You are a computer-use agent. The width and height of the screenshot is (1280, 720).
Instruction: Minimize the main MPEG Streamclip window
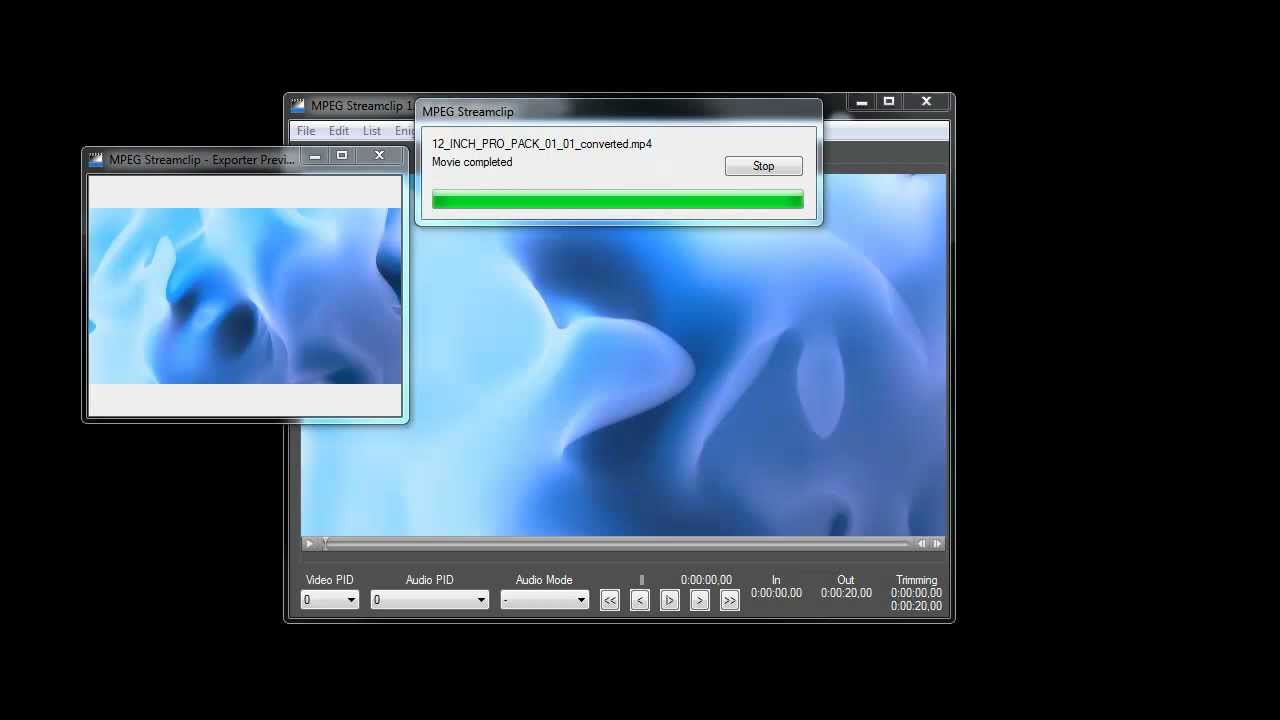[x=862, y=102]
